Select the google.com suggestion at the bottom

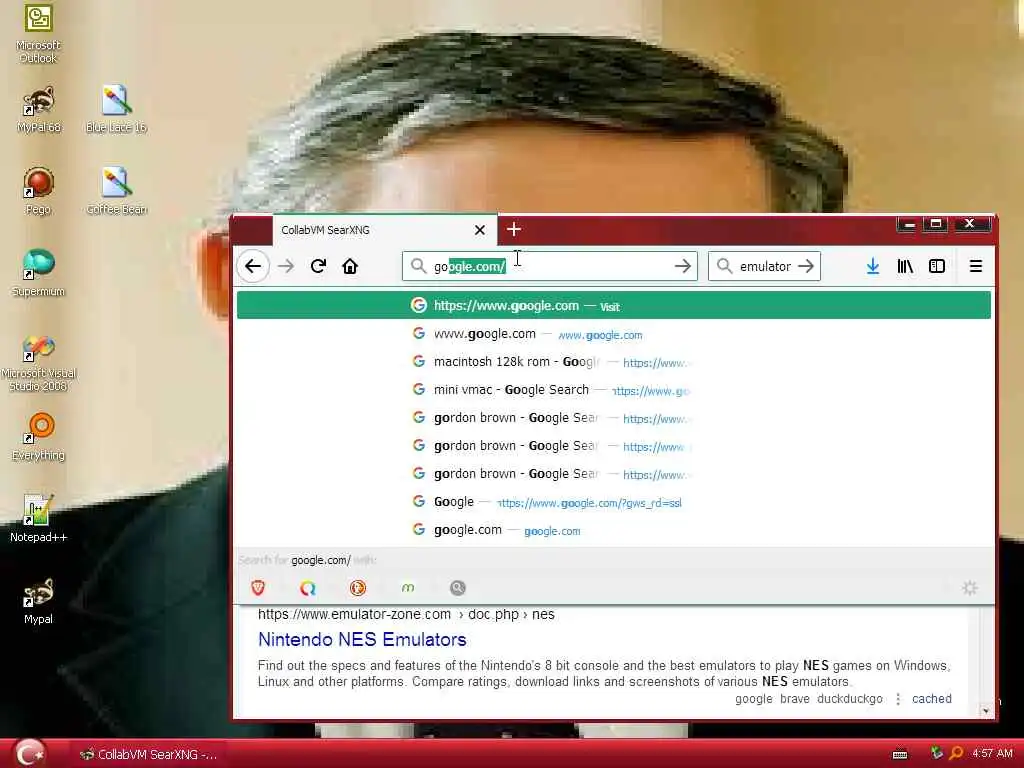coord(614,530)
